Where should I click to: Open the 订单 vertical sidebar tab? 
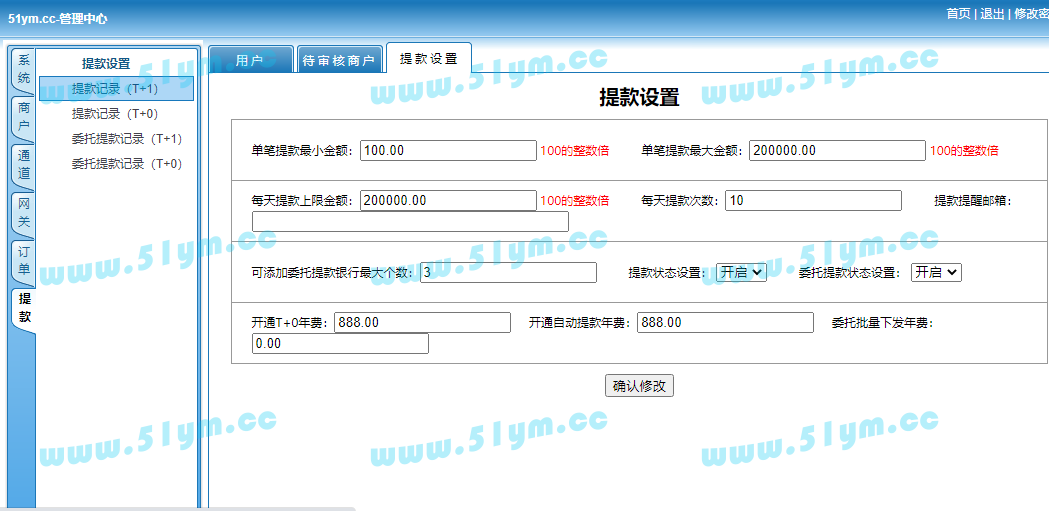(23, 260)
